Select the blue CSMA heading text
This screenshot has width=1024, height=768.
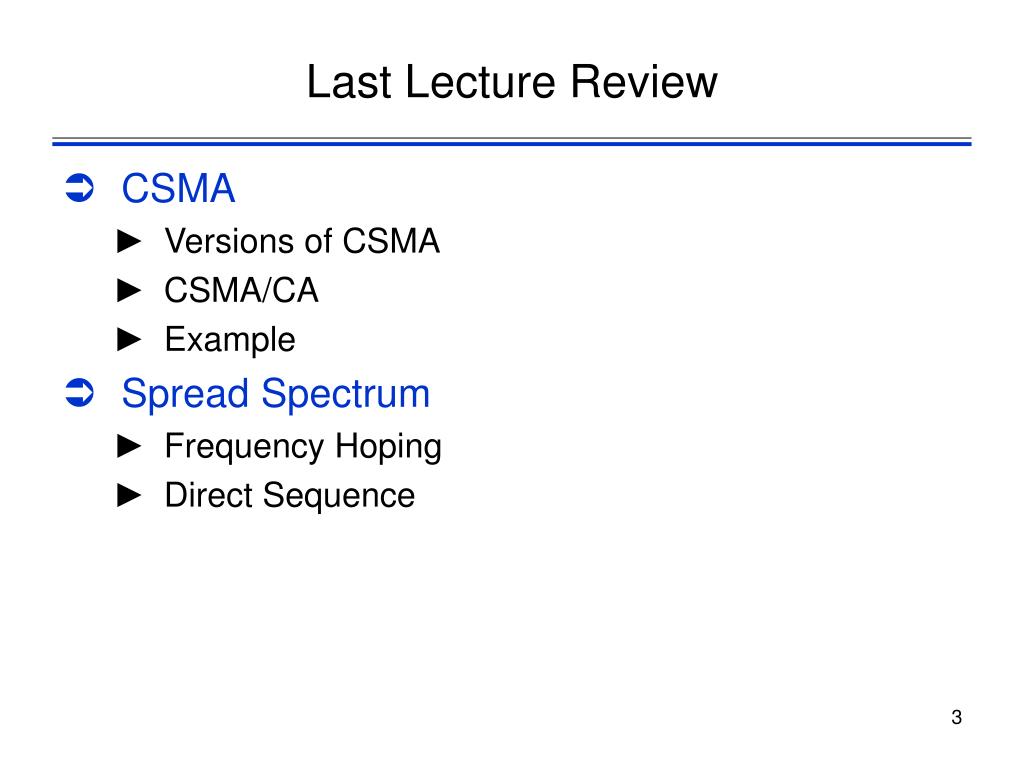point(178,188)
